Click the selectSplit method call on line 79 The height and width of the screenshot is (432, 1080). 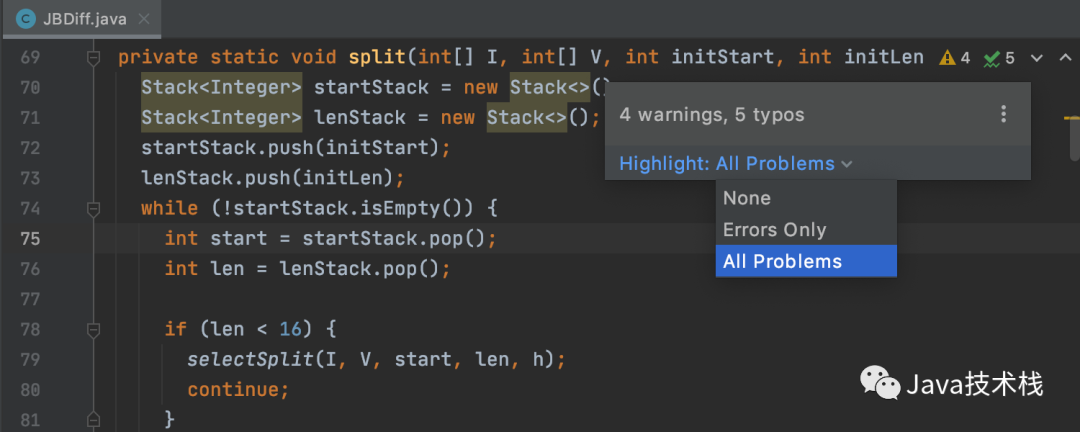coord(250,360)
